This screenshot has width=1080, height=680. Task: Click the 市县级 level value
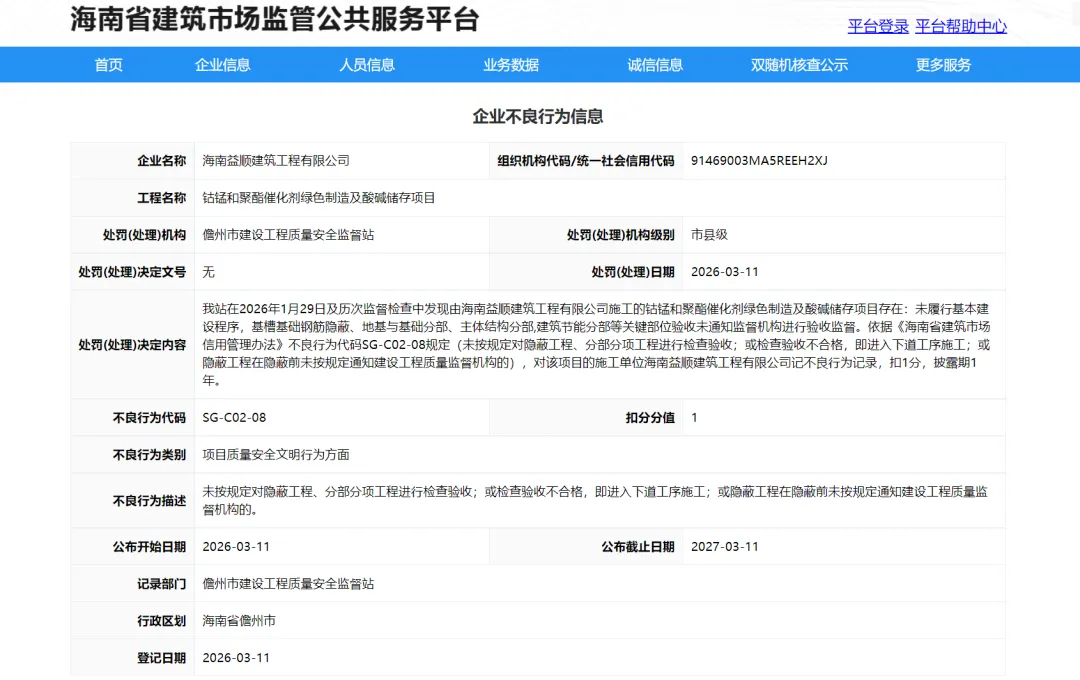[x=709, y=235]
